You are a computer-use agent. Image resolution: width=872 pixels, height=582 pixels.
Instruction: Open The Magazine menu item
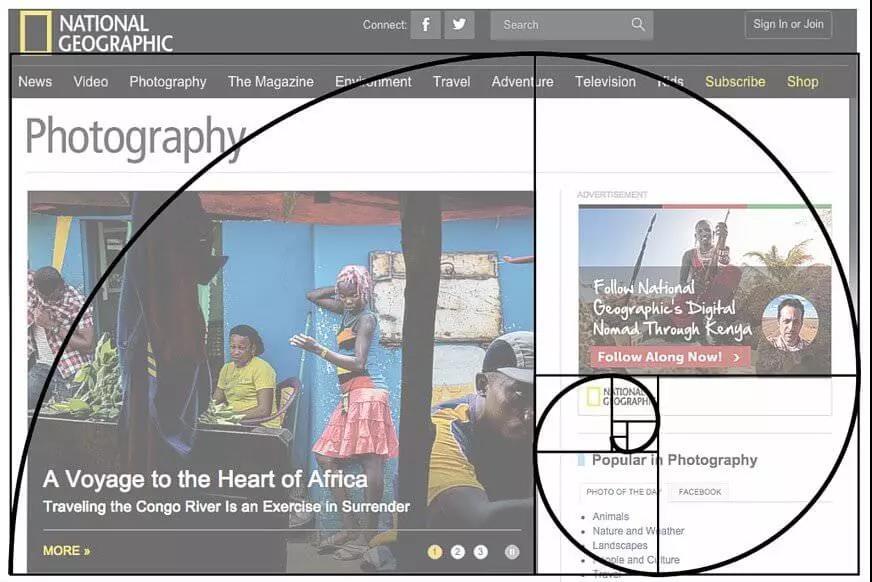tap(271, 82)
